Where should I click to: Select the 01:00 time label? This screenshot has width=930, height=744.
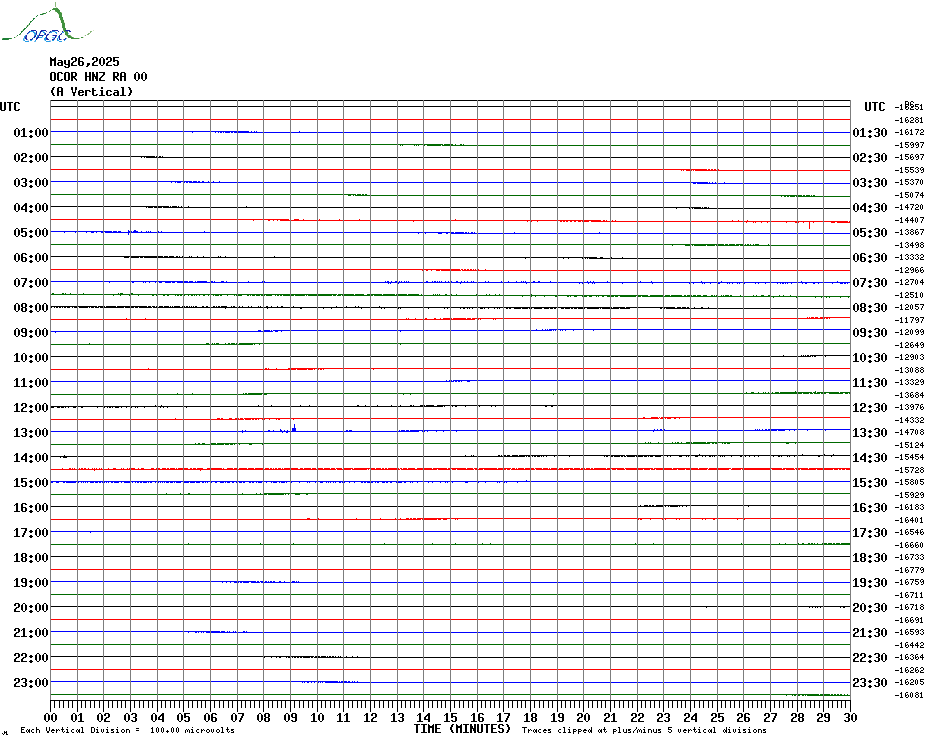tap(31, 132)
